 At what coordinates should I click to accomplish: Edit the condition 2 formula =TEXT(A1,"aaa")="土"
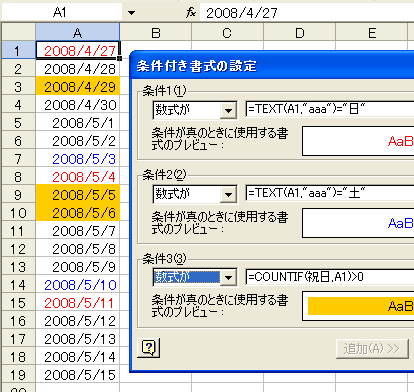(330, 193)
